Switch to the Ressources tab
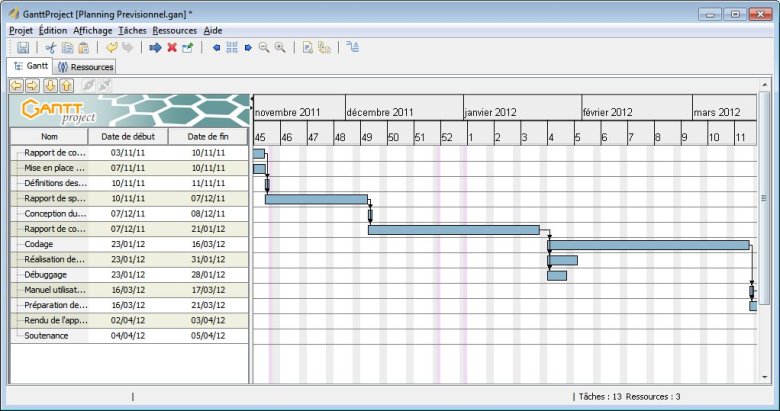Viewport: 780px width, 411px height. click(86, 67)
